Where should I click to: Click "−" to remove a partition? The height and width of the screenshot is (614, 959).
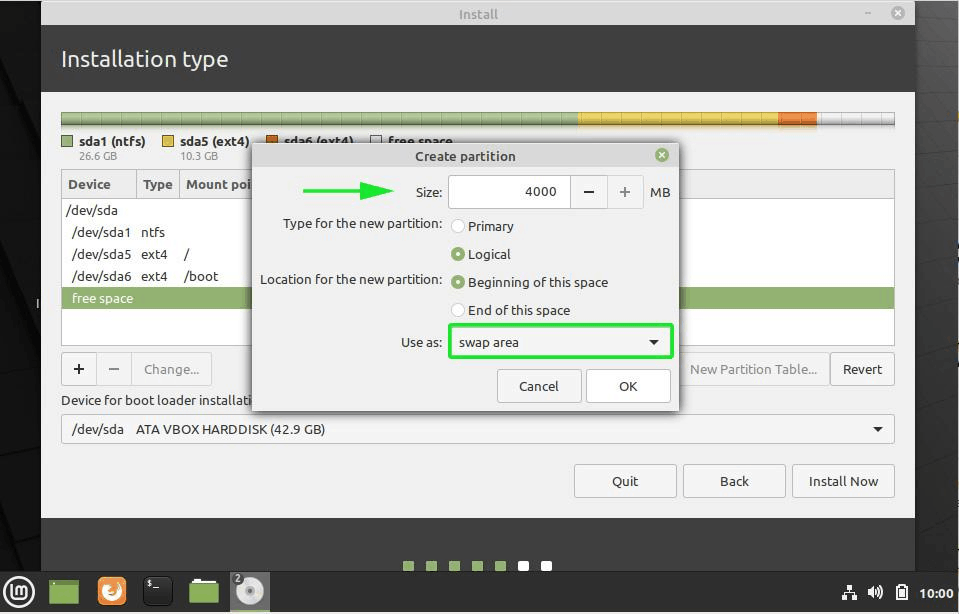[114, 369]
